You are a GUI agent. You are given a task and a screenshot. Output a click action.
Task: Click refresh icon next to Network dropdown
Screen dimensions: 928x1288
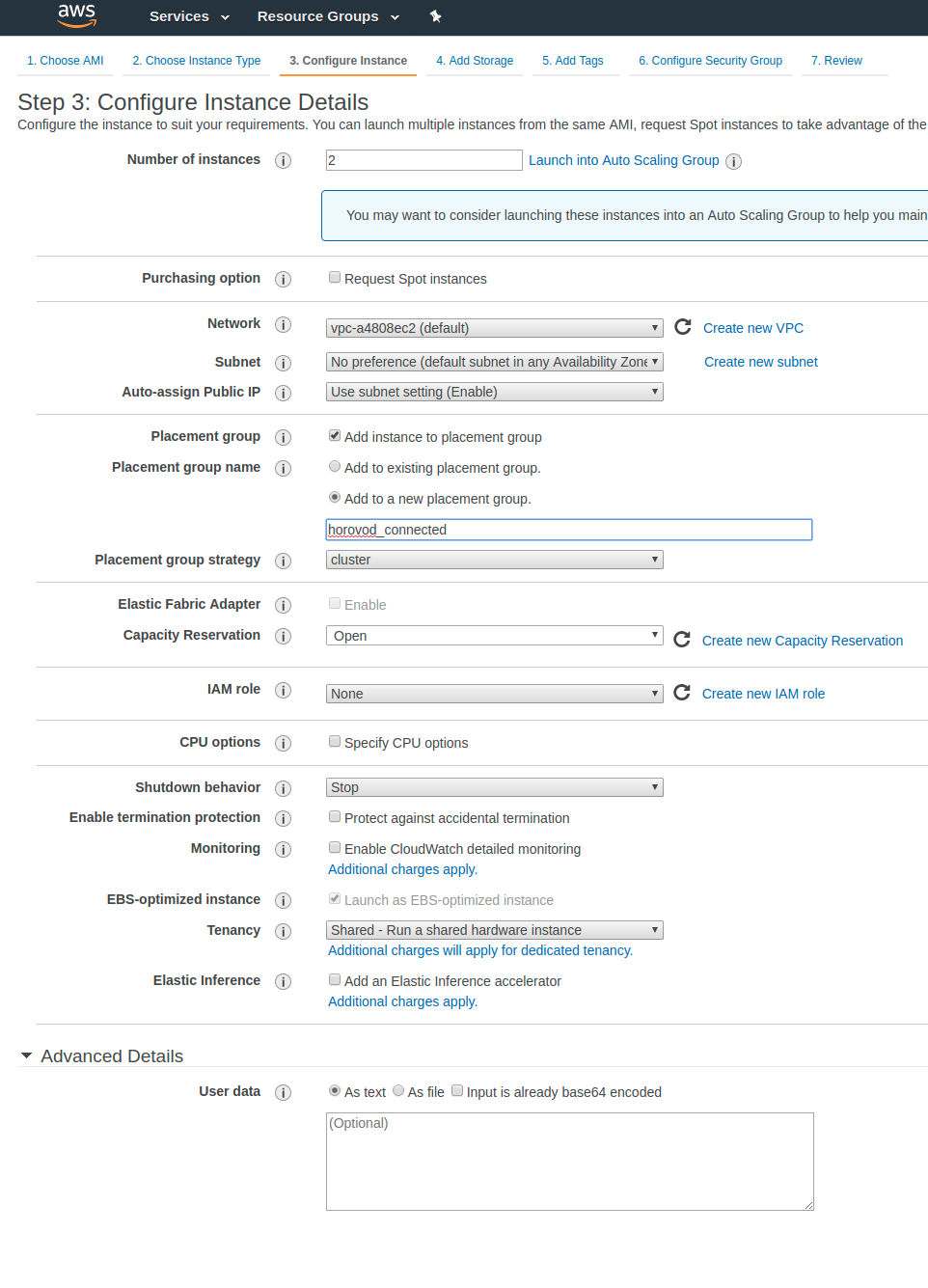[683, 327]
